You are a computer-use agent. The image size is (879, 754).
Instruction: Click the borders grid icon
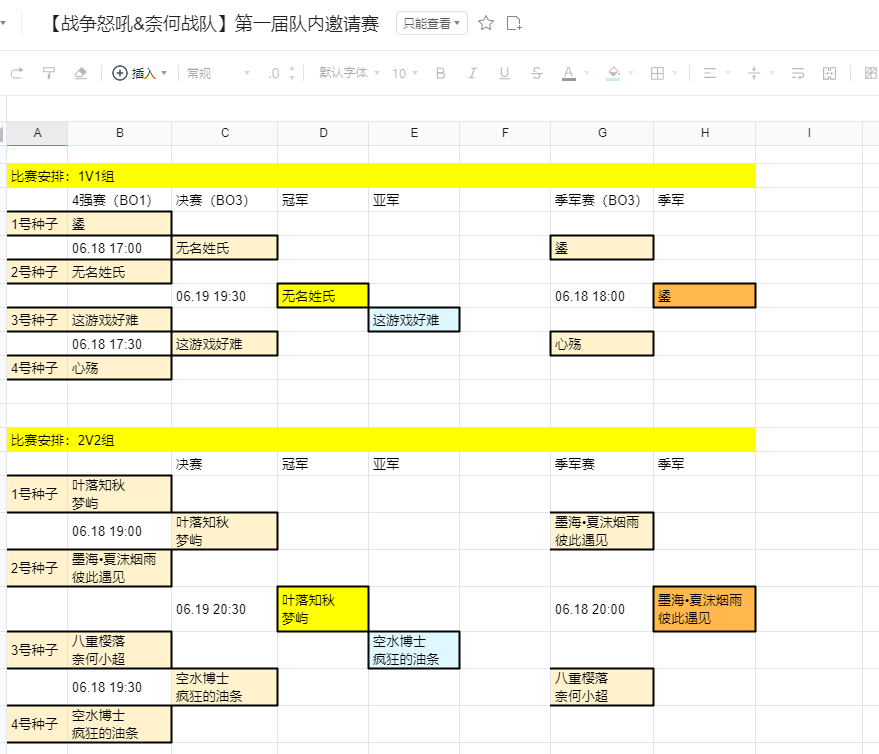coord(658,73)
